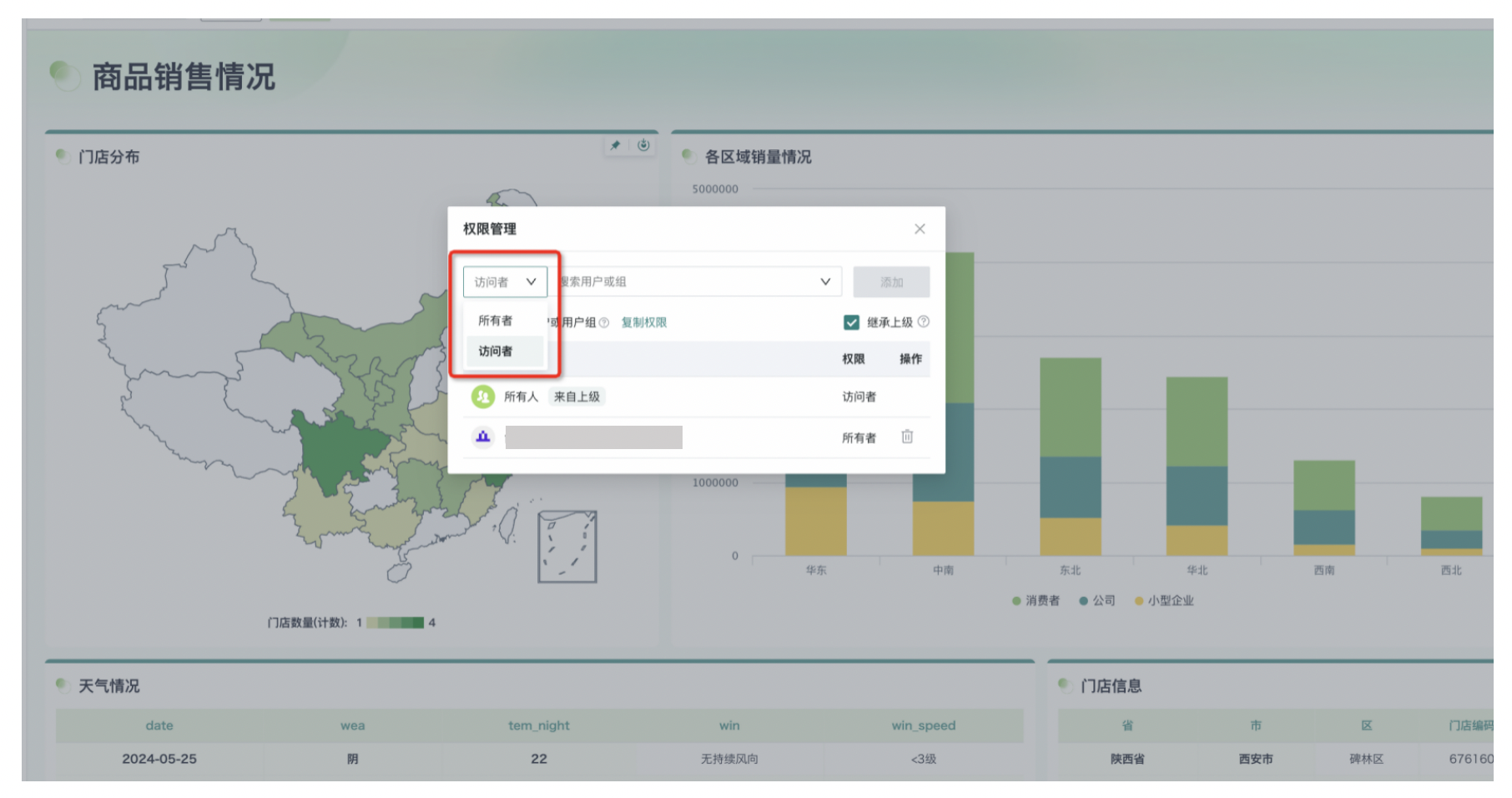The width and height of the screenshot is (1512, 798).
Task: Click the 无持续风向 cell
Action: tap(729, 759)
